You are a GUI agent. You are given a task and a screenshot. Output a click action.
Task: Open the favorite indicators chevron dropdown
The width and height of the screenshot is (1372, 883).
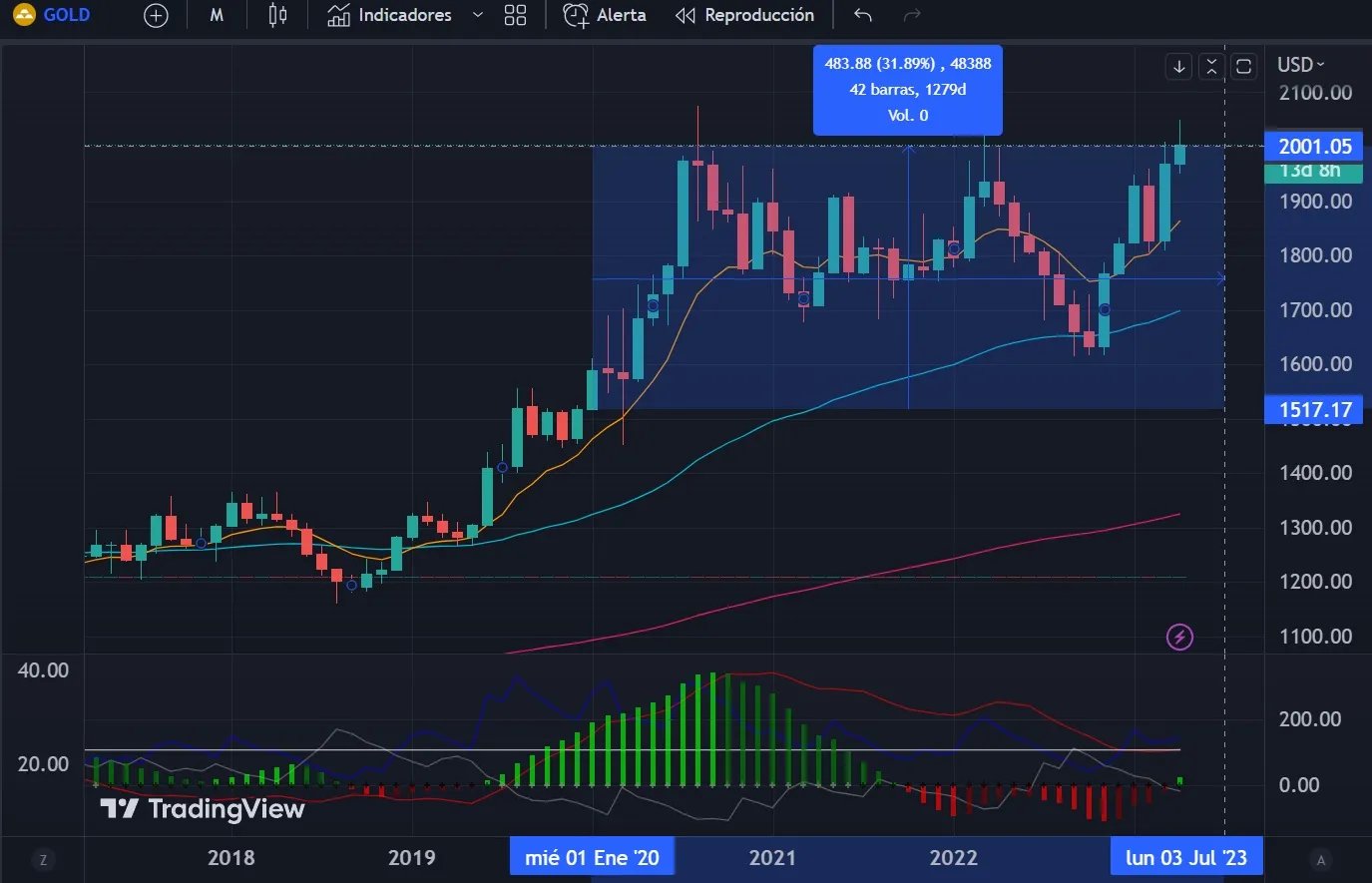[x=477, y=15]
